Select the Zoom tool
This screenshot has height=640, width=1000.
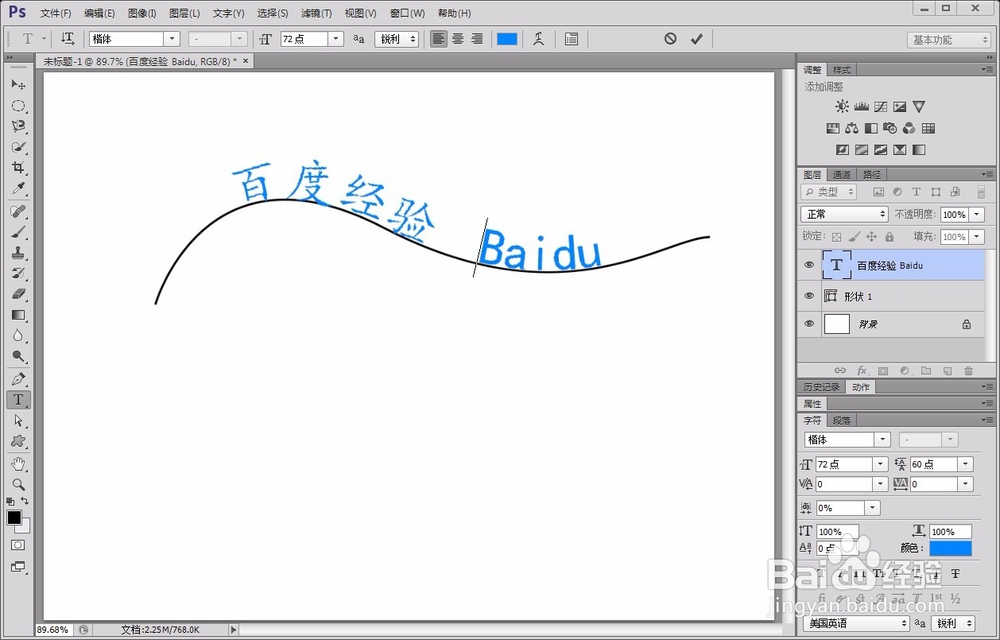18,484
